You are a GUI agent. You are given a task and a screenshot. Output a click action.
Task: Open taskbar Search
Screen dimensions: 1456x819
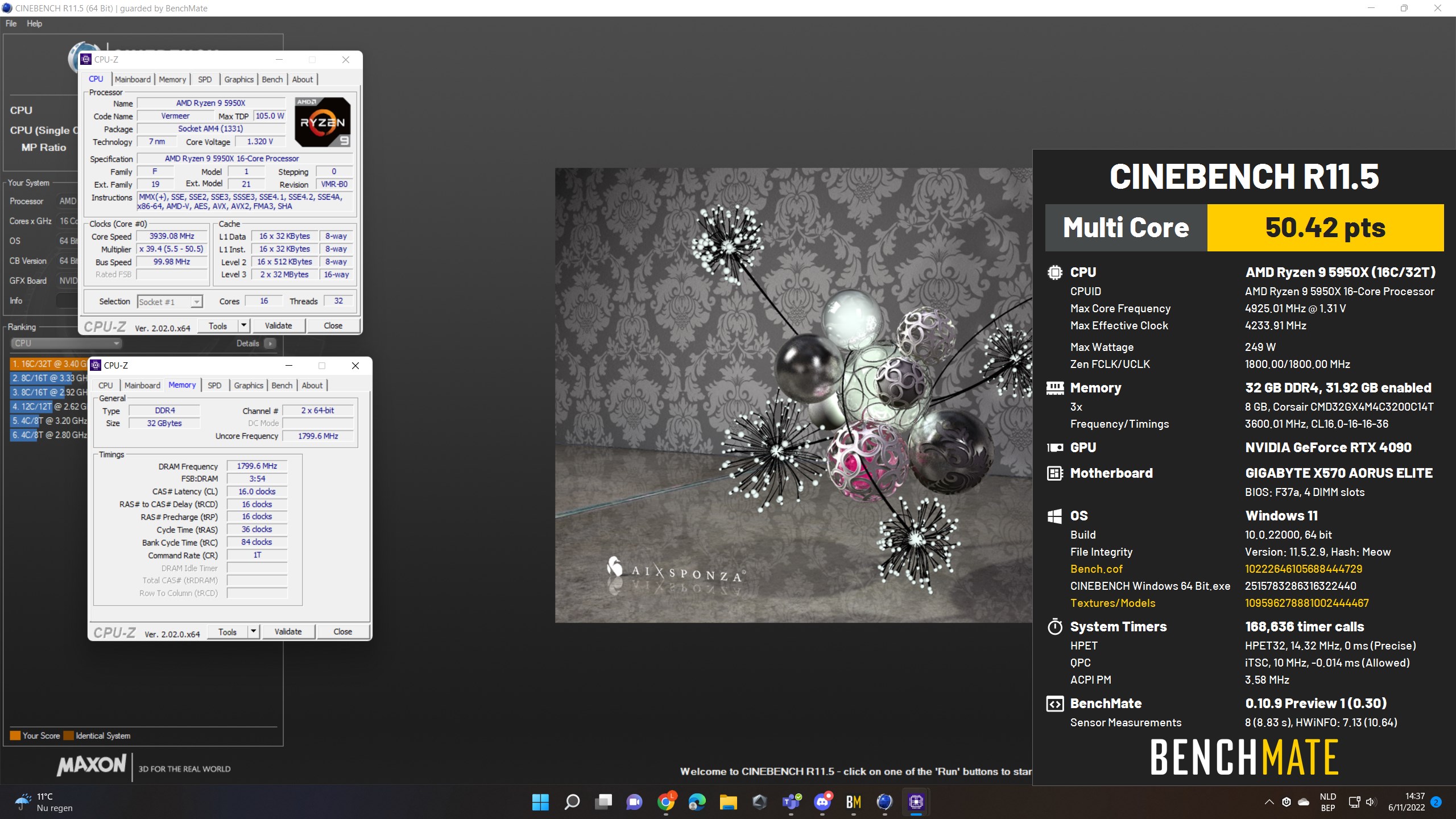click(572, 802)
